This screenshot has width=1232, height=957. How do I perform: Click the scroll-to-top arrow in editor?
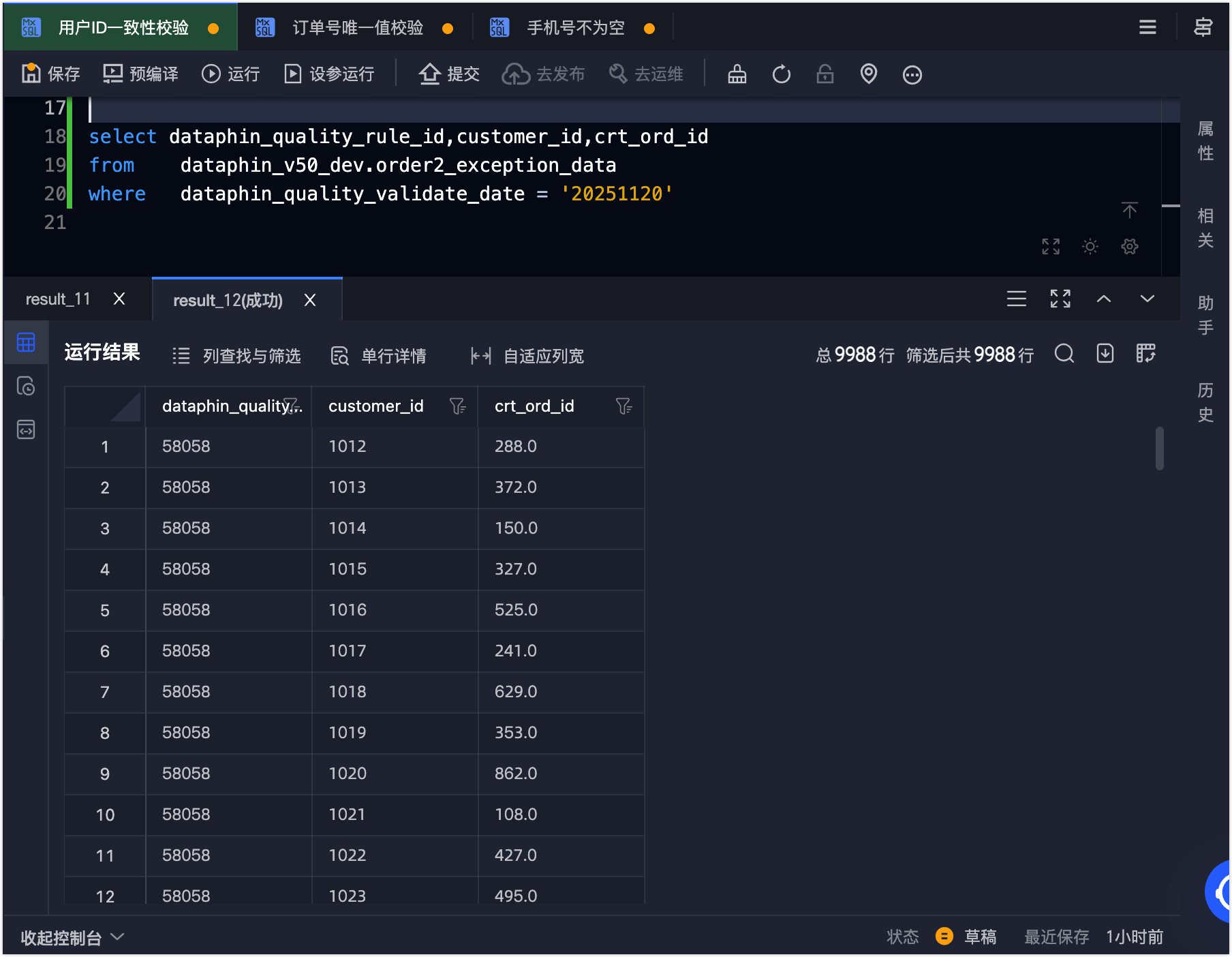click(x=1130, y=211)
